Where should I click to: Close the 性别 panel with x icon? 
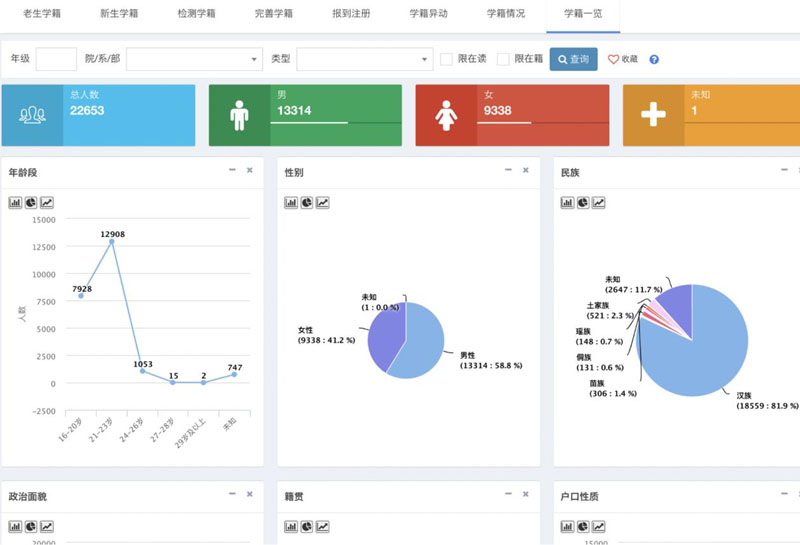click(x=526, y=171)
